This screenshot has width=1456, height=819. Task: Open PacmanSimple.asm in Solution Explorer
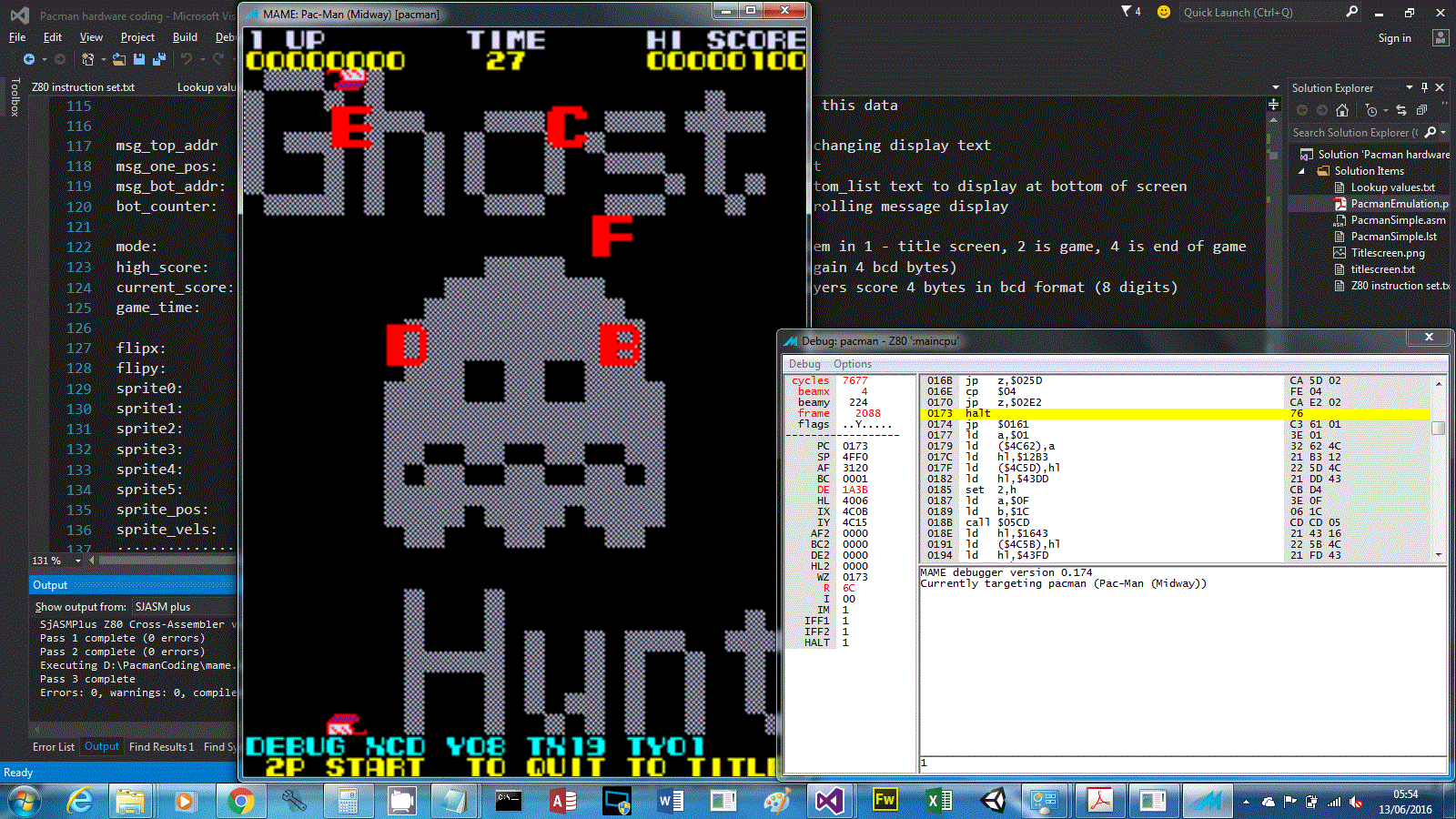[1398, 220]
